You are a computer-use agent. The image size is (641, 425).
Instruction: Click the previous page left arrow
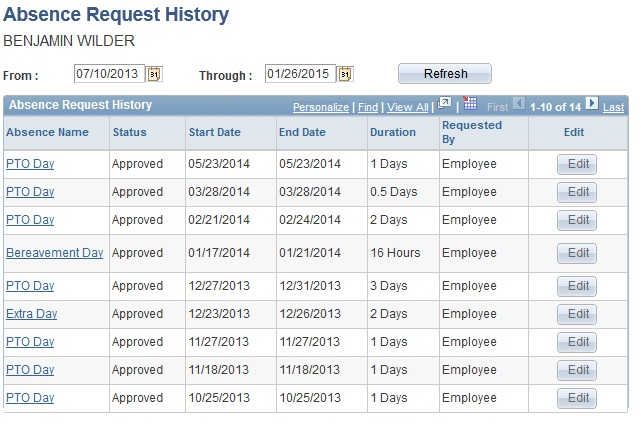[x=518, y=104]
